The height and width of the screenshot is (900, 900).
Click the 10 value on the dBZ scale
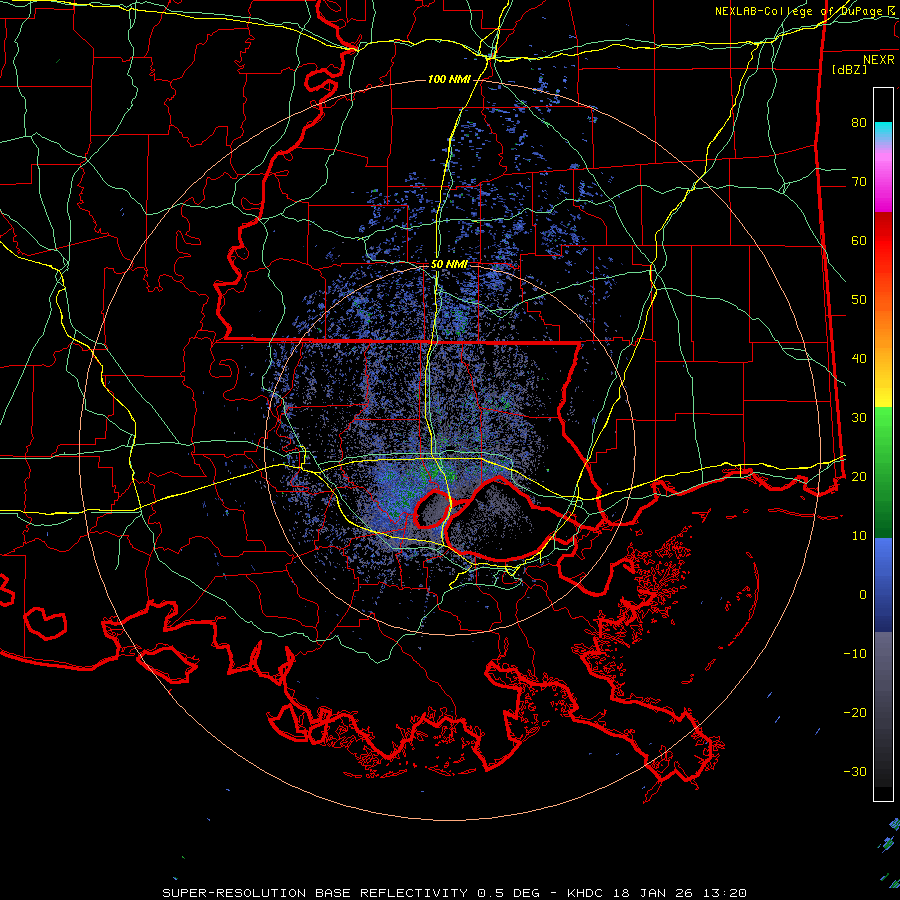click(859, 536)
